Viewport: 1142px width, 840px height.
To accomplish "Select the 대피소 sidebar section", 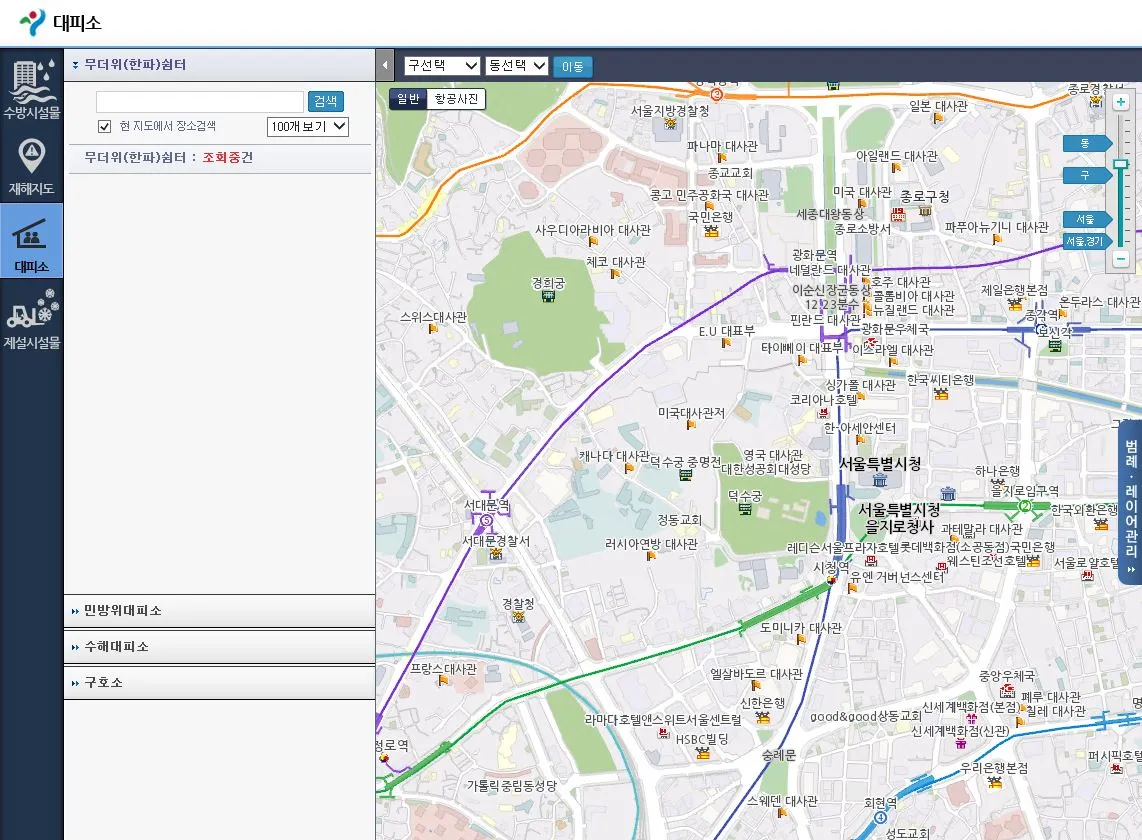I will [x=31, y=241].
